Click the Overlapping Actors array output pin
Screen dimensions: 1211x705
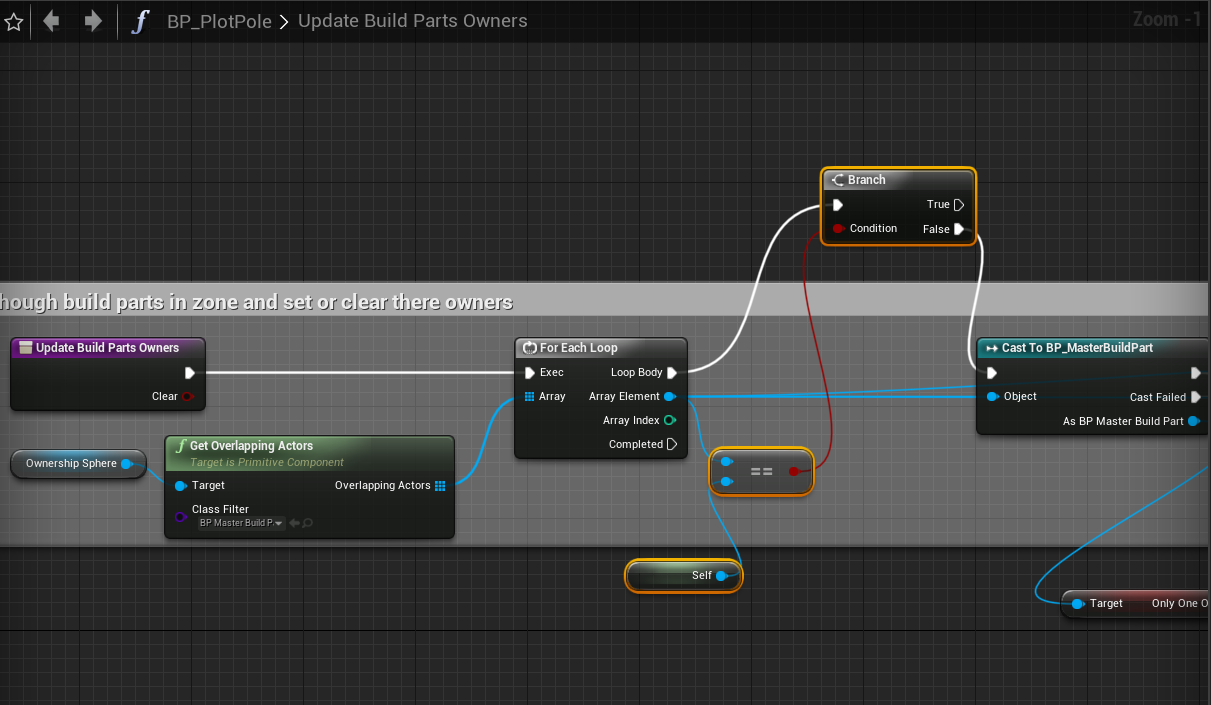pos(440,486)
